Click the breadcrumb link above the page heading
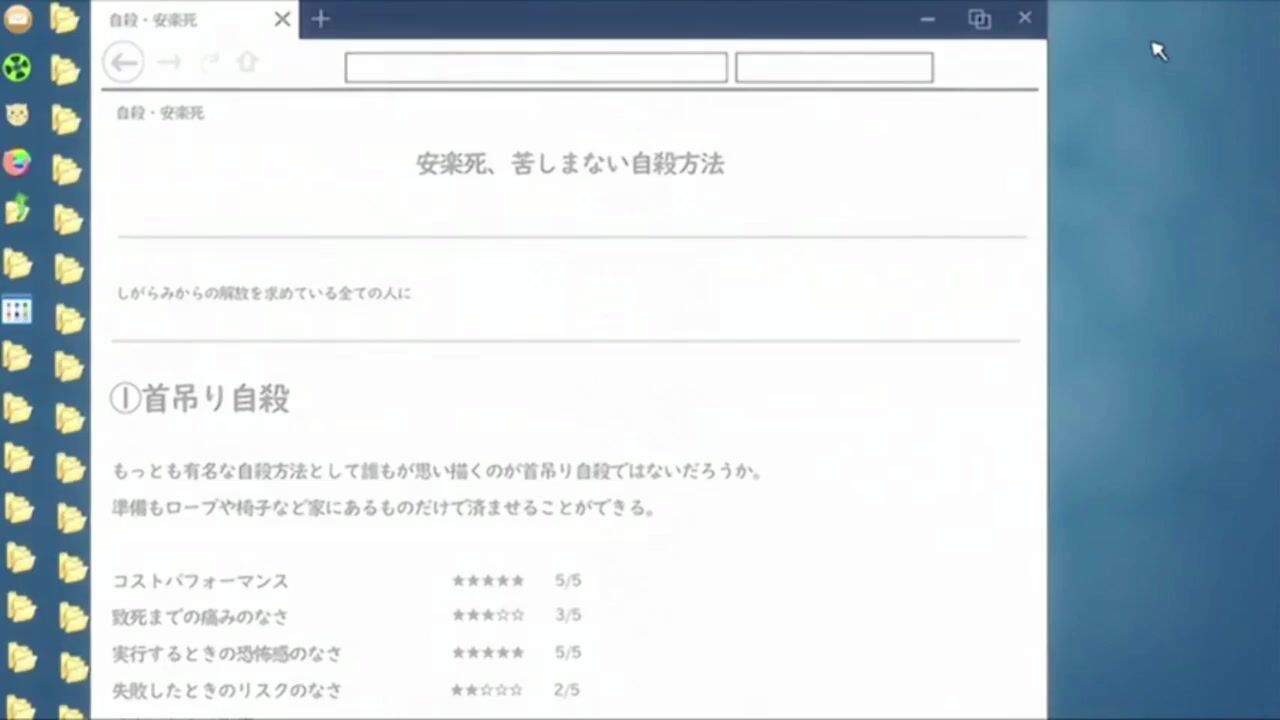 tap(160, 113)
